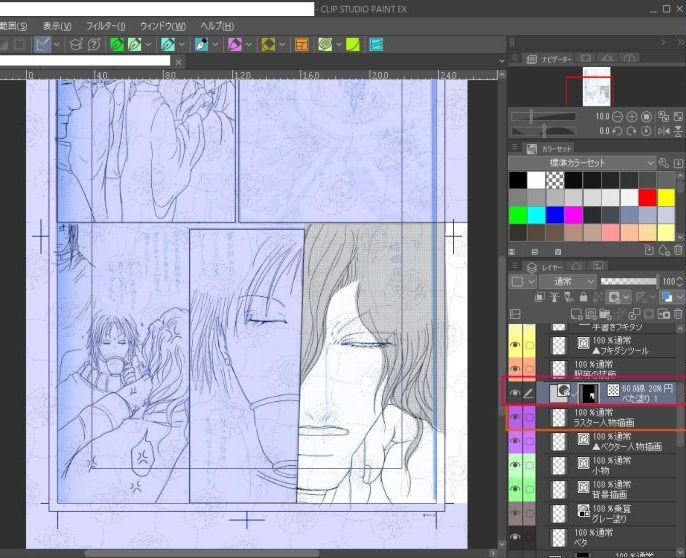The width and height of the screenshot is (686, 558).
Task: Flip canvas horizontally in Navigator
Action: pyautogui.click(x=661, y=131)
